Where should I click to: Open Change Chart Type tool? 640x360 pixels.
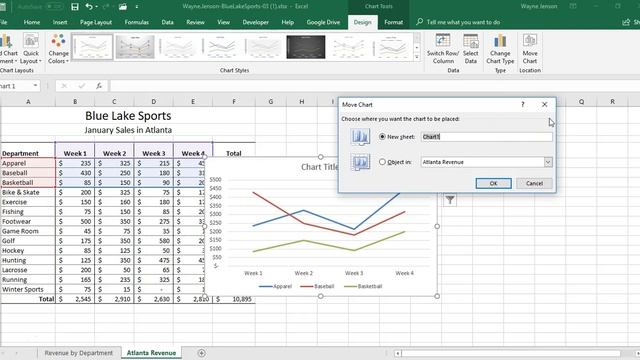click(500, 49)
